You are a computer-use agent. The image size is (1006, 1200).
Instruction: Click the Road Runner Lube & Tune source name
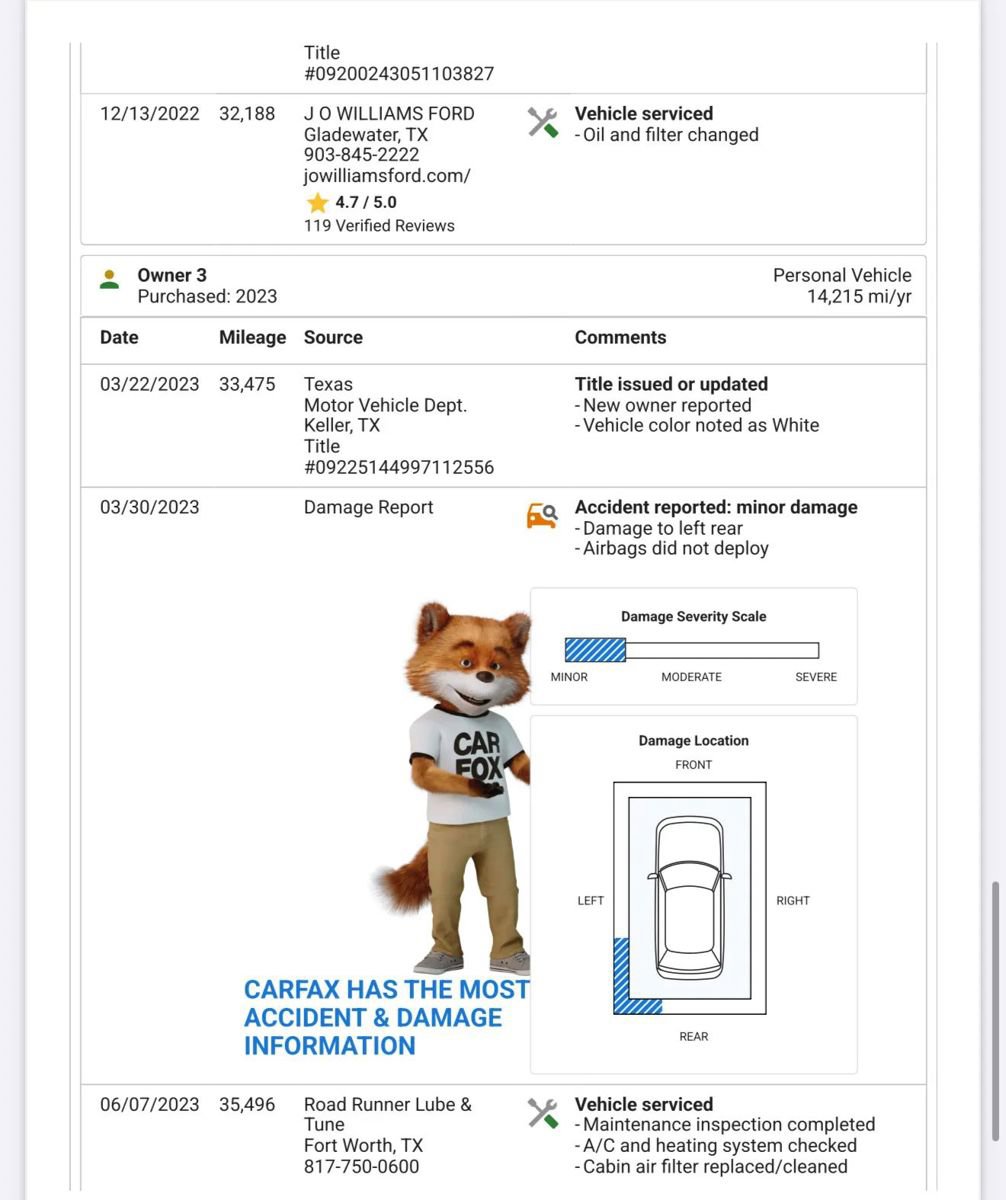[x=387, y=1114]
